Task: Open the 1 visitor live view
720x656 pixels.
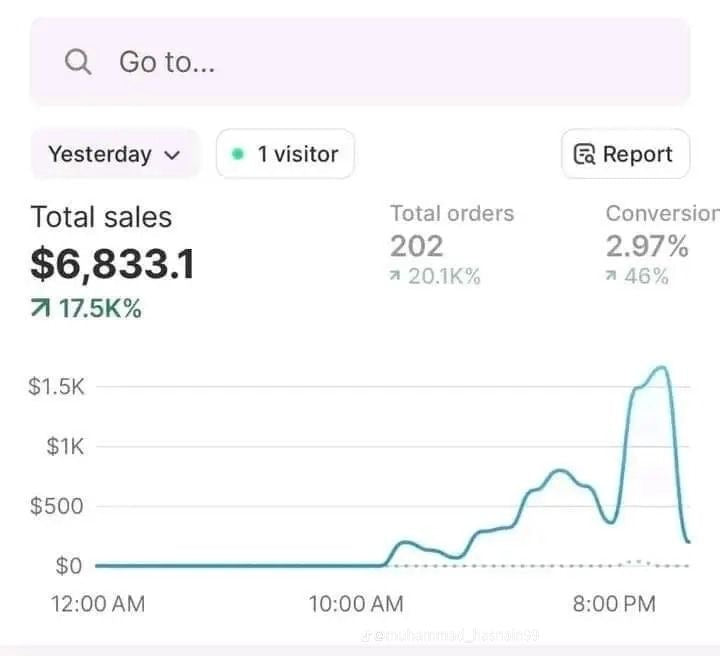Action: point(285,155)
